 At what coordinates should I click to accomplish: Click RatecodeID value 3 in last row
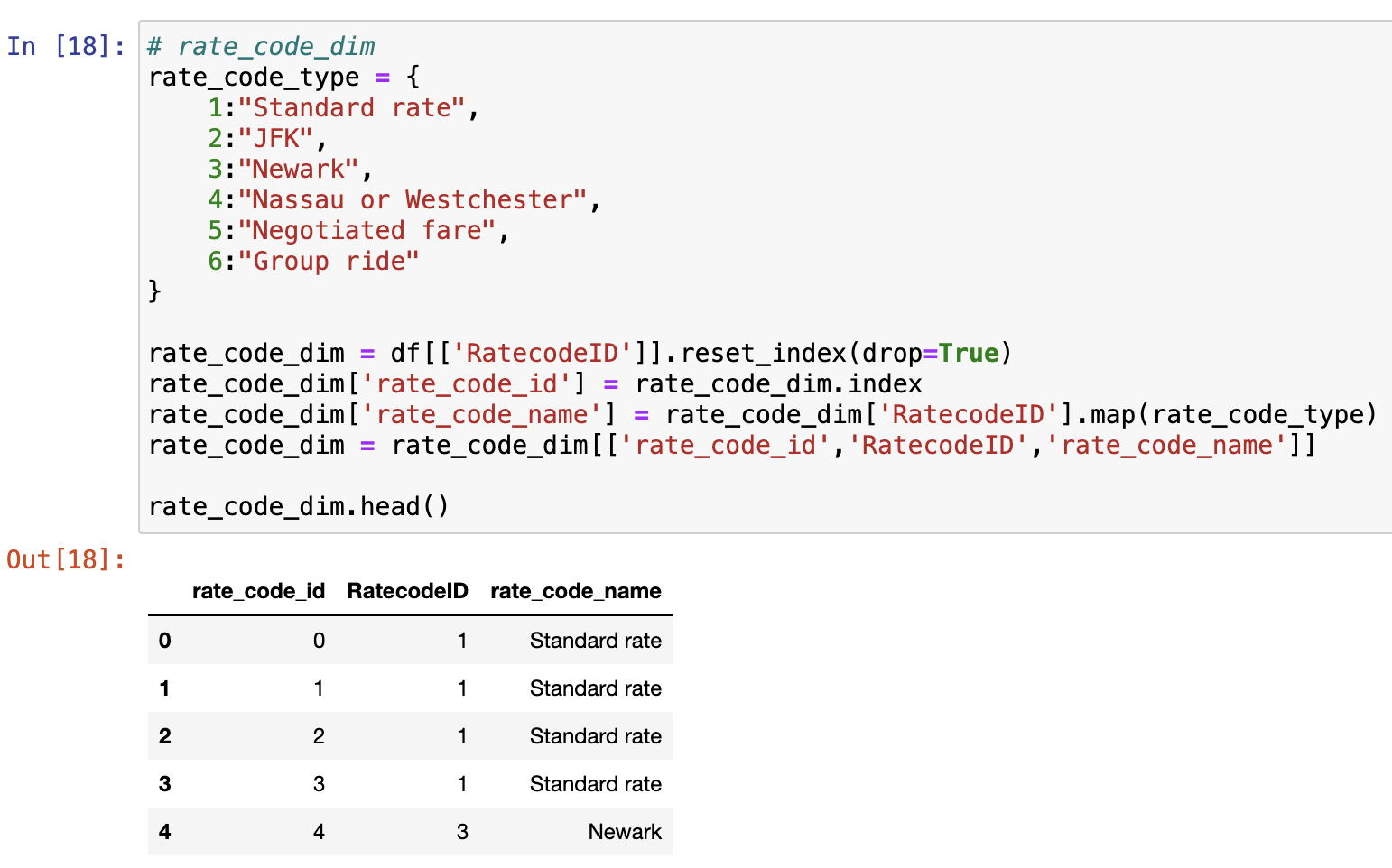[x=462, y=831]
